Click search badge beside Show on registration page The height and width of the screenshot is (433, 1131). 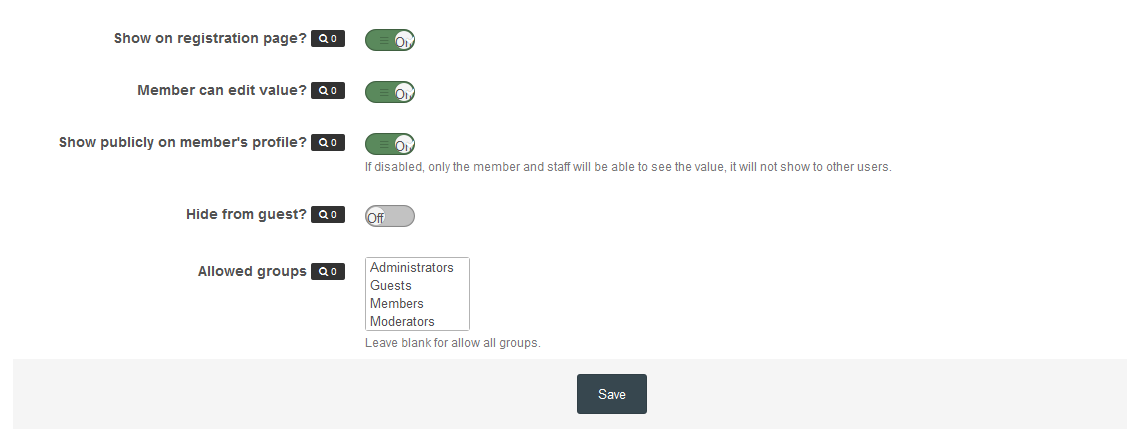pos(328,39)
